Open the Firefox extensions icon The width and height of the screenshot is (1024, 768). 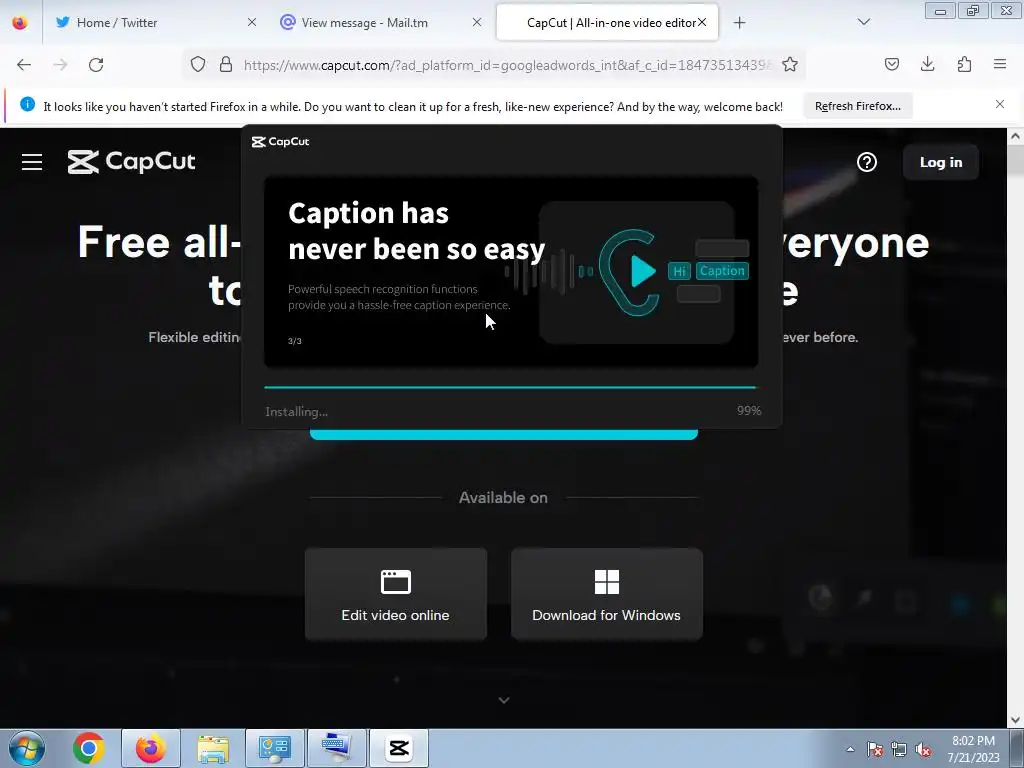tap(964, 64)
